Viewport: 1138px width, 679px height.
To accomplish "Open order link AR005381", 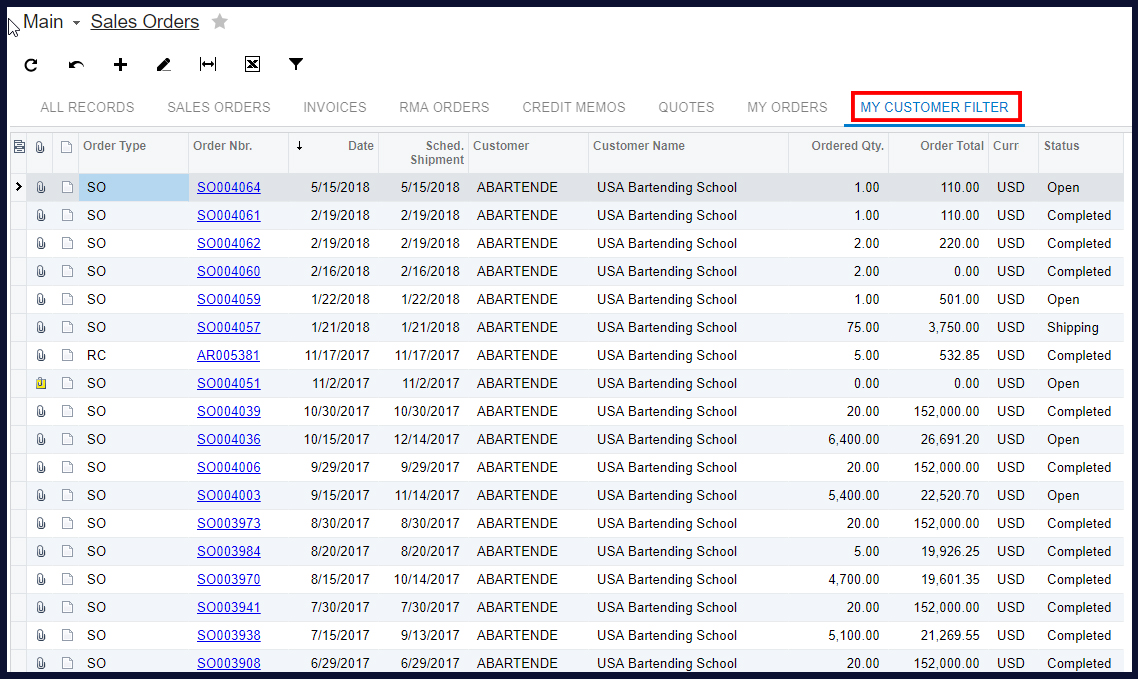I will (x=228, y=355).
